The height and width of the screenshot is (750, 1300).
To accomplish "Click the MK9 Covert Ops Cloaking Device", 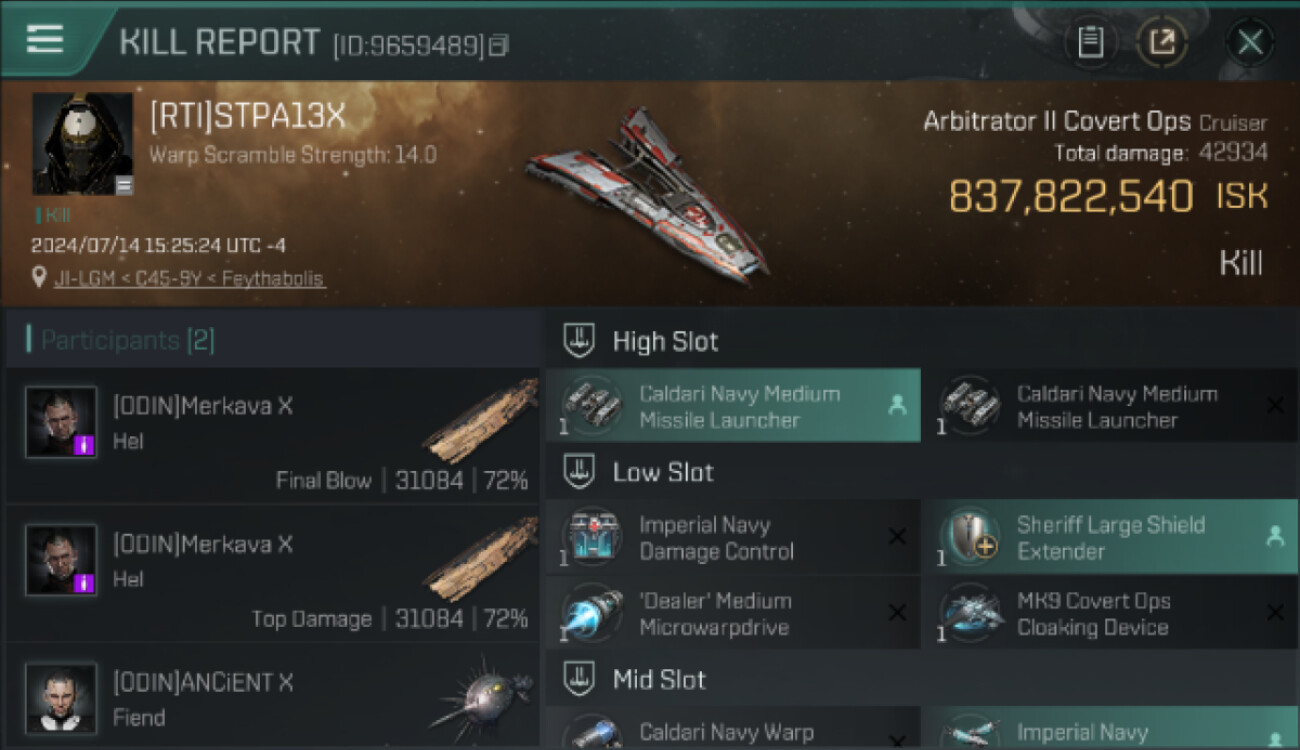I will [x=1110, y=614].
